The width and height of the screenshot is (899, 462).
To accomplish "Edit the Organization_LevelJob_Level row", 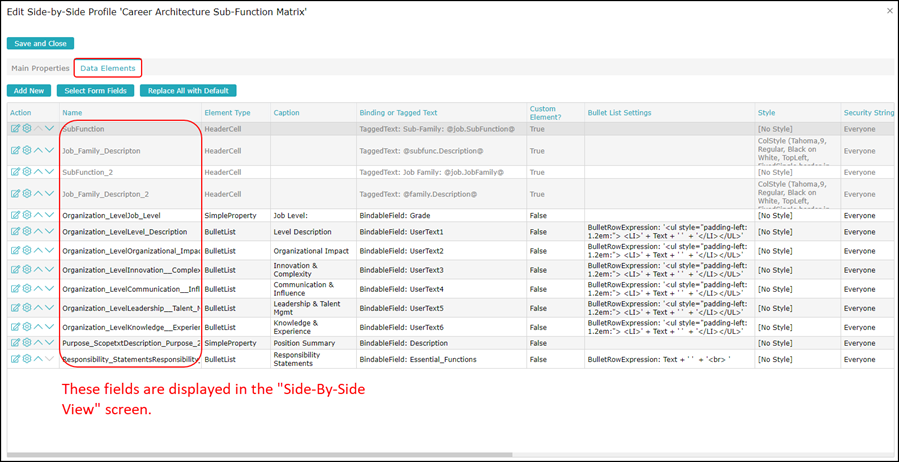I will point(15,215).
